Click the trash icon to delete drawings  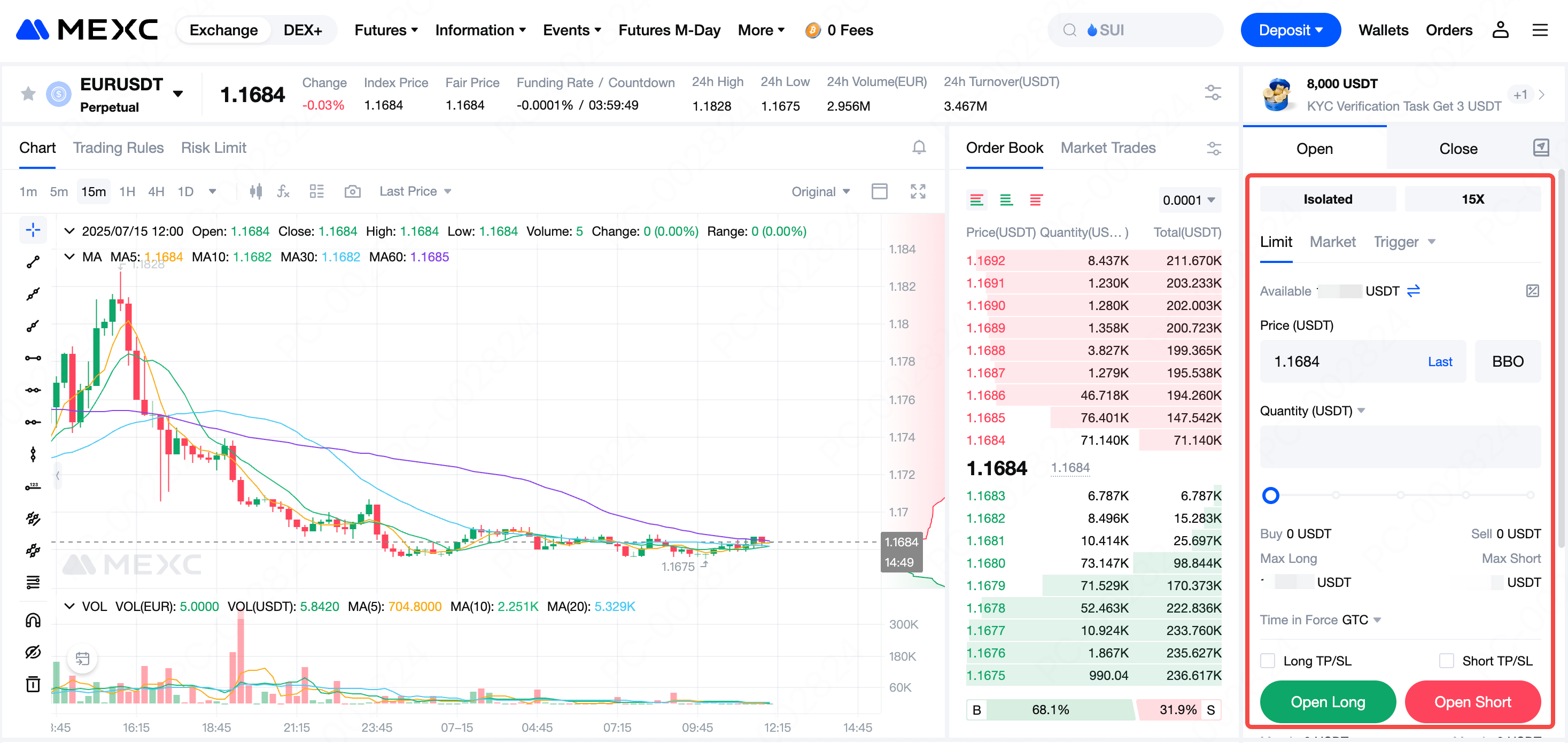tap(33, 684)
